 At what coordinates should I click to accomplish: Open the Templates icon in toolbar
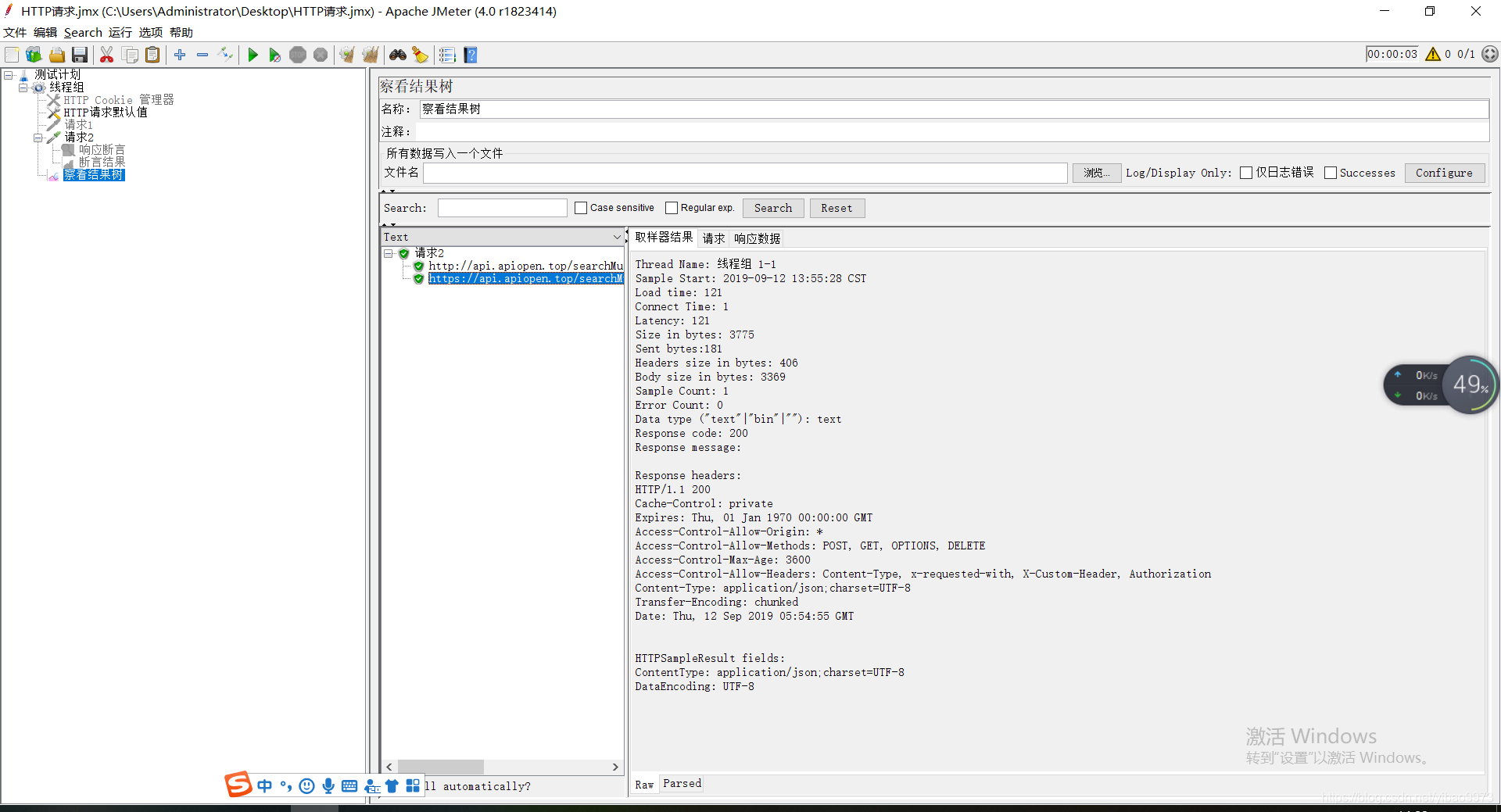(x=34, y=55)
